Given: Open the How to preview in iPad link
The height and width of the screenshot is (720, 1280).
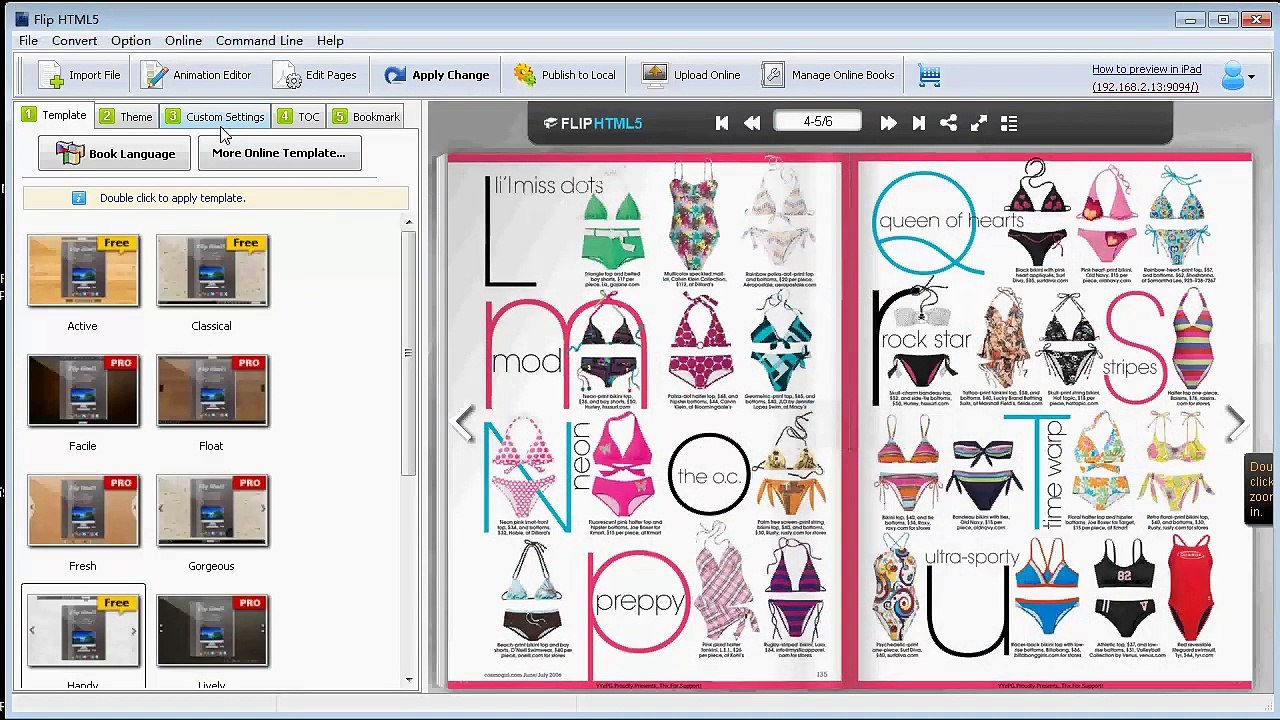Looking at the screenshot, I should (1146, 69).
